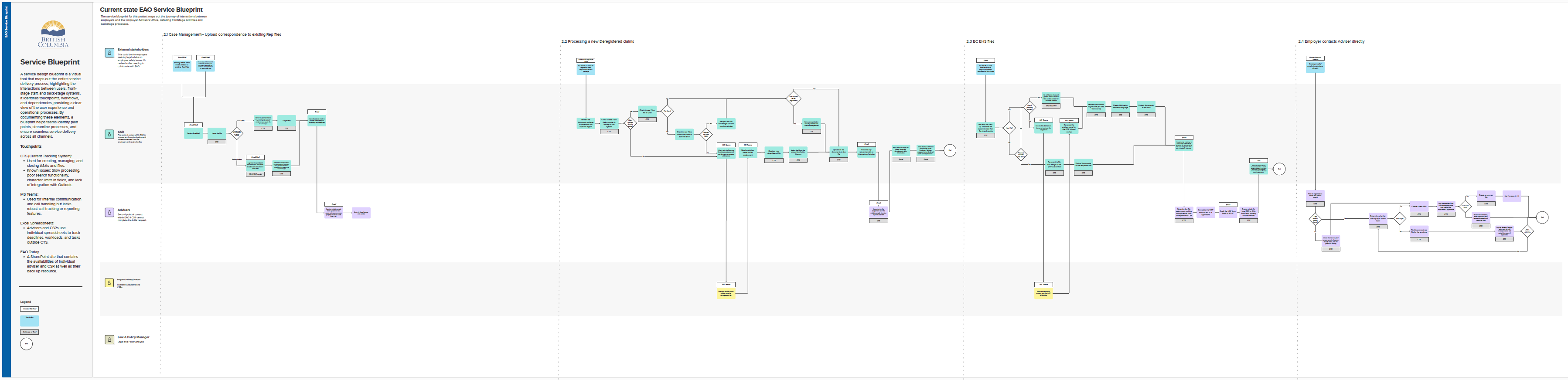Screen dimensions: 1568x380
Task: Click the British Columbia logo
Action: [53, 34]
